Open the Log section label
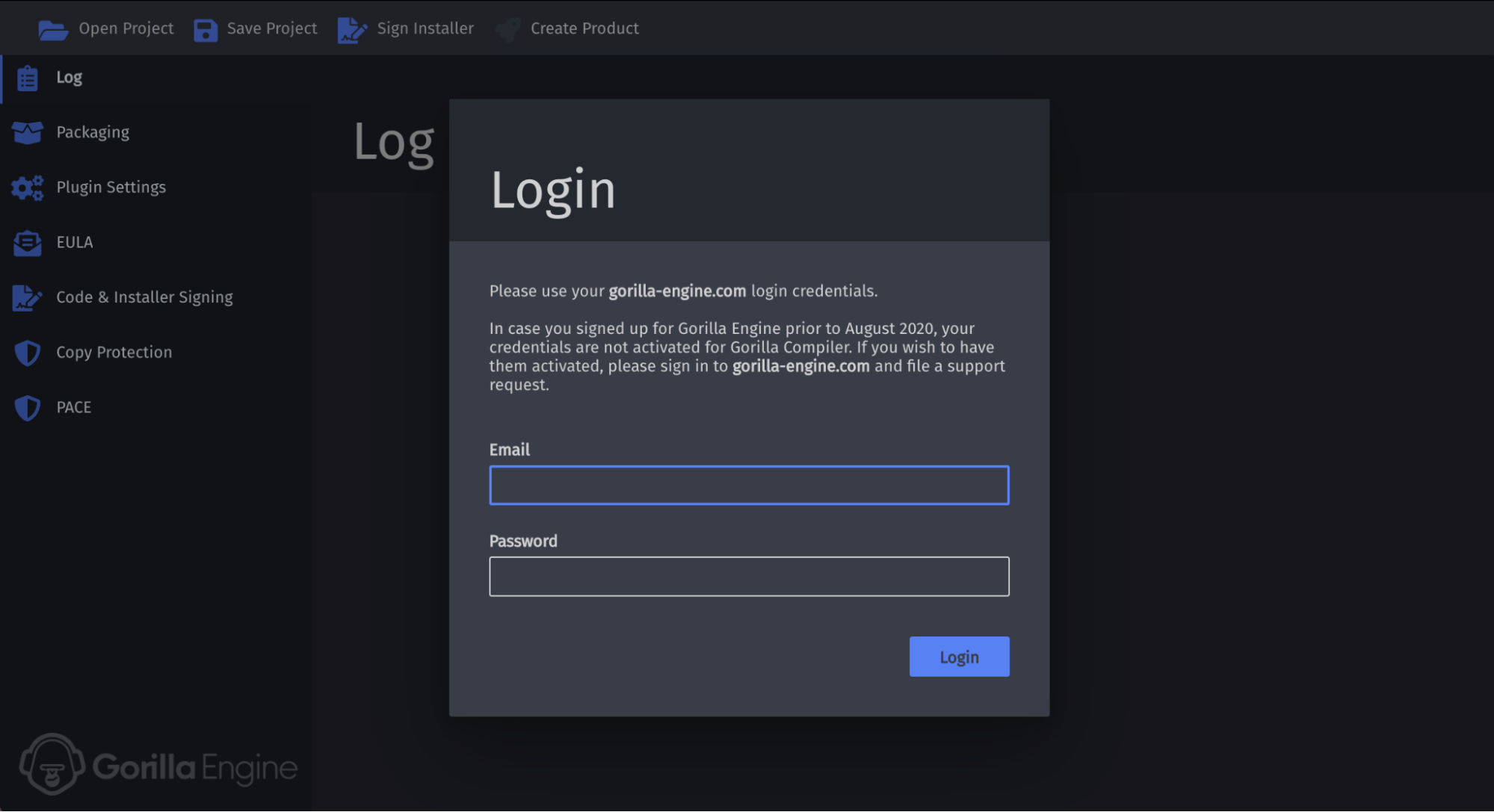The height and width of the screenshot is (812, 1494). coord(70,78)
